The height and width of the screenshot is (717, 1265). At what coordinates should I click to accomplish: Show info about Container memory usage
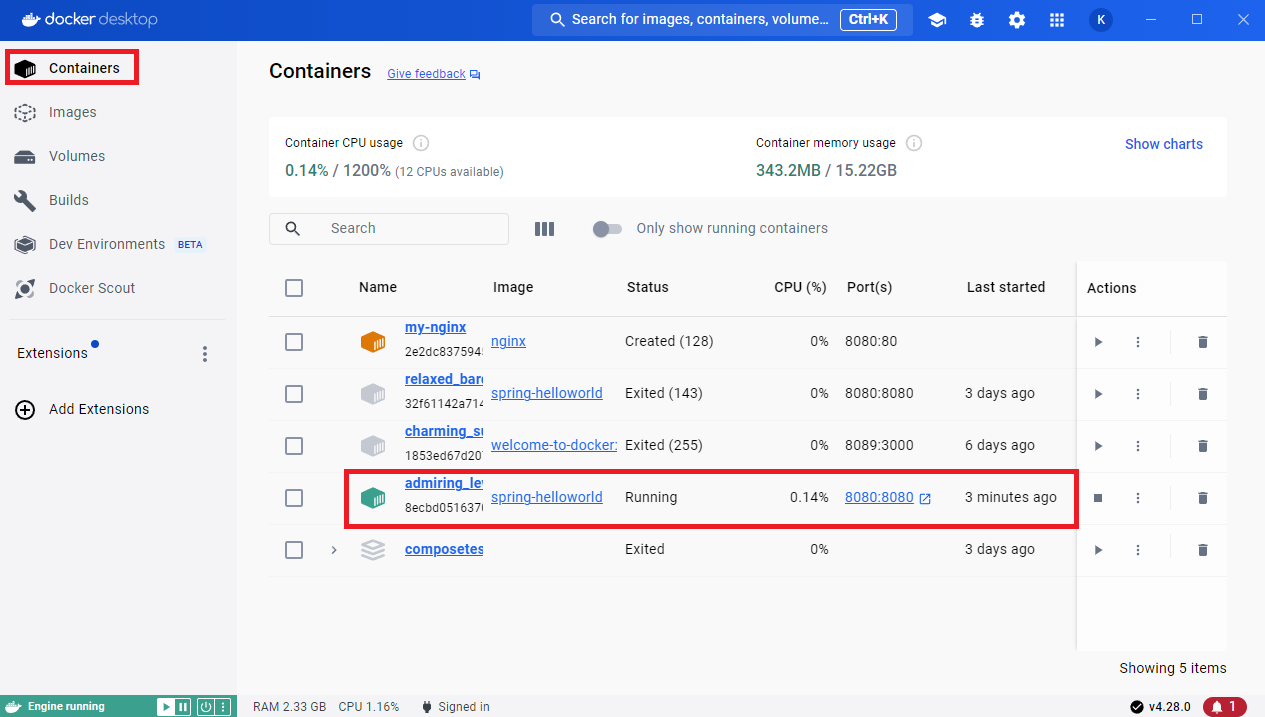click(913, 143)
